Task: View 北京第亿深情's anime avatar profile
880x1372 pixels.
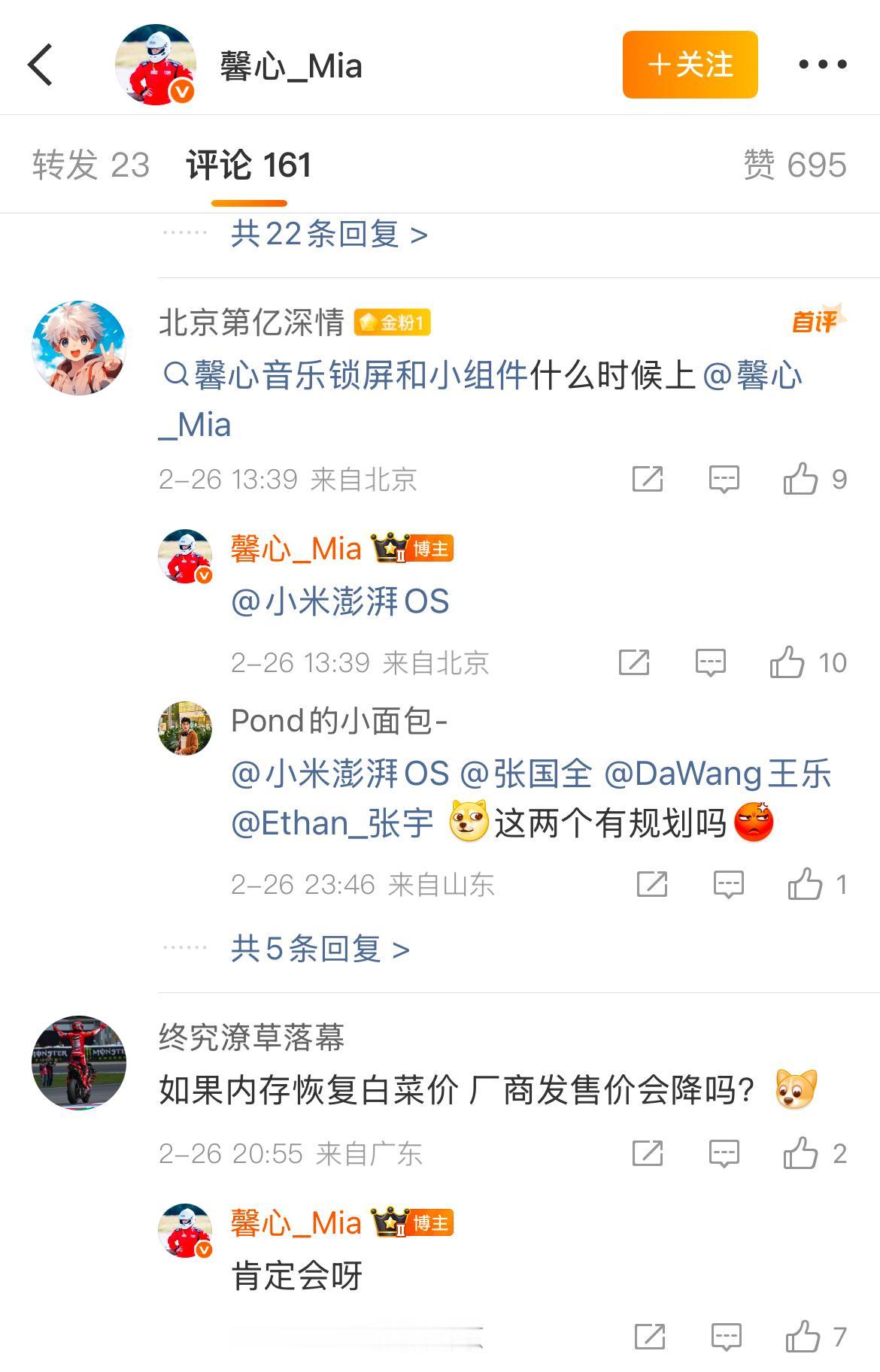Action: (79, 348)
